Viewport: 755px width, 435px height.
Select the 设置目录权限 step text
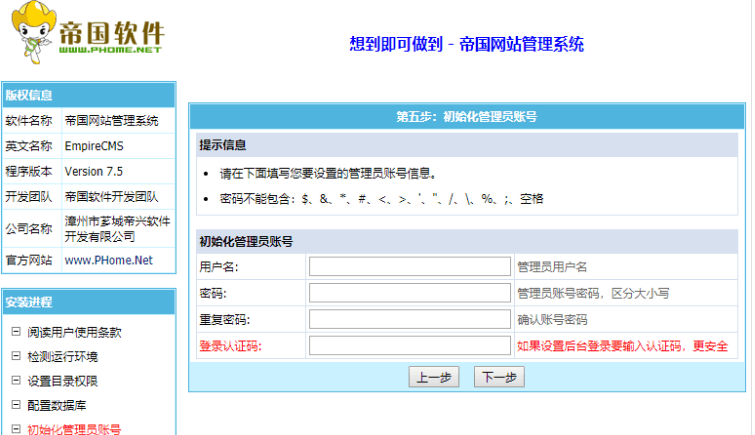coord(63,382)
